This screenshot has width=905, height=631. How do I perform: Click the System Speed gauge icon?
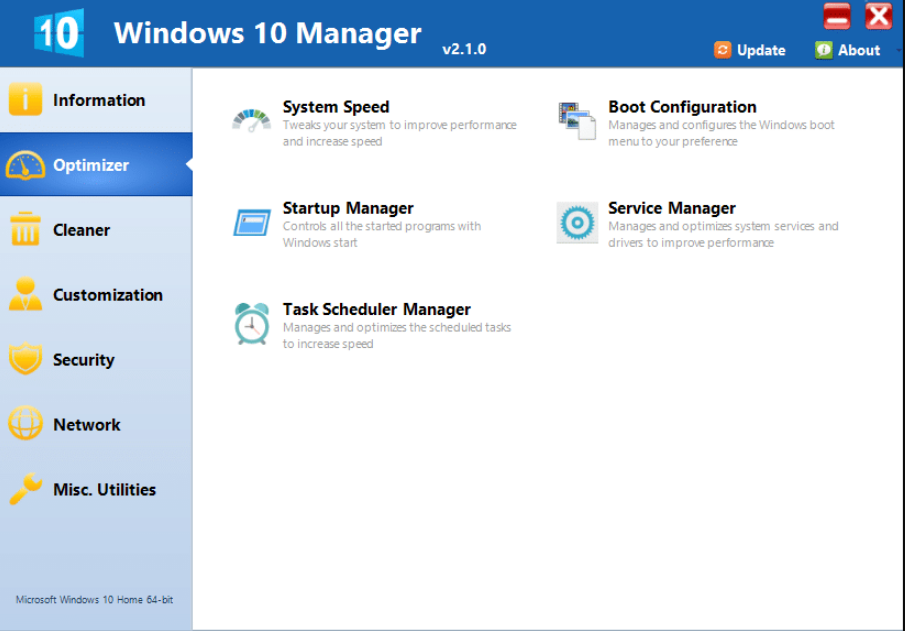tap(251, 121)
